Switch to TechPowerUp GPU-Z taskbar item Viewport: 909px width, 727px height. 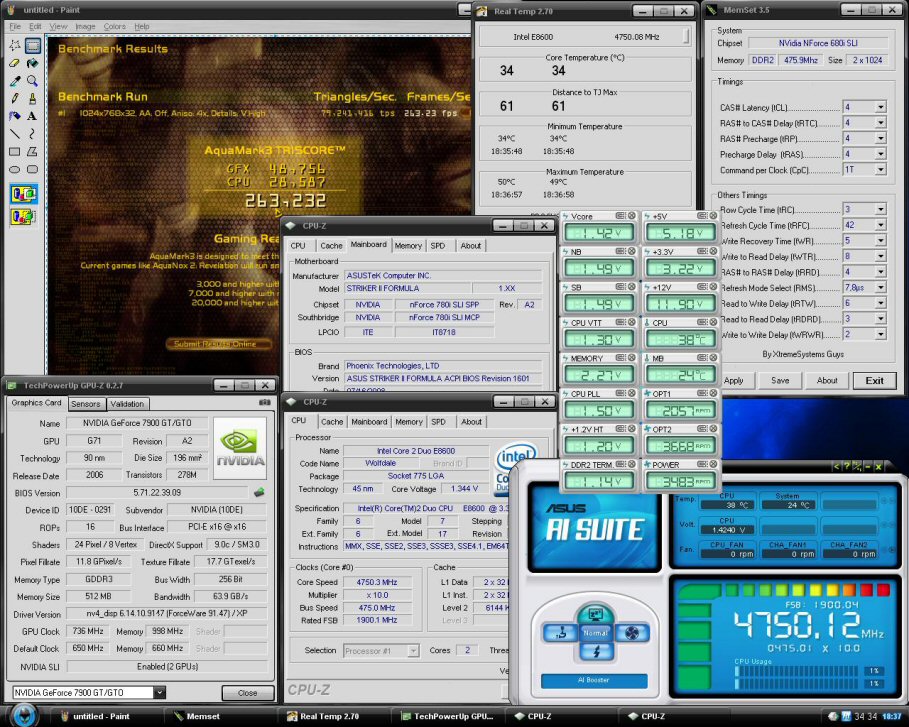coord(448,717)
